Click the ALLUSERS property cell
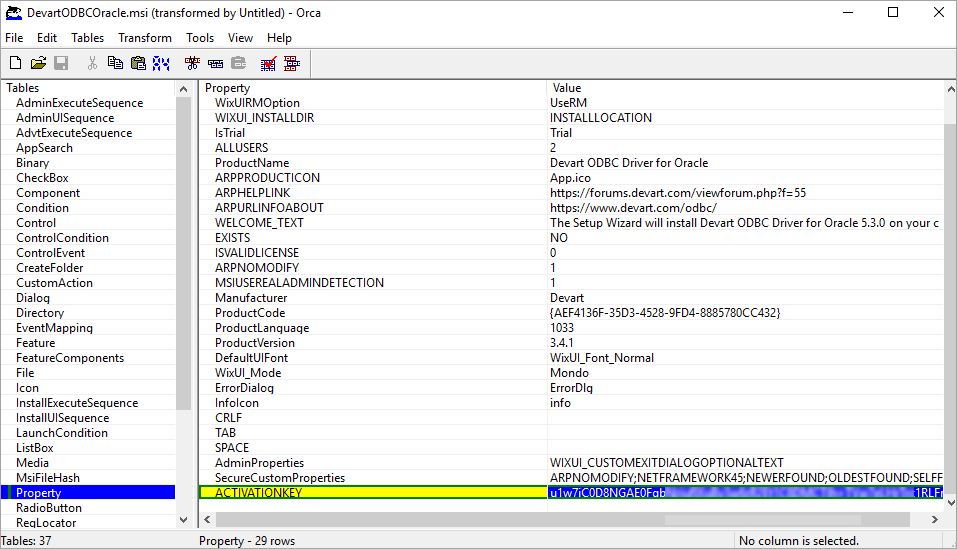Screen dimensions: 957x549 point(372,148)
